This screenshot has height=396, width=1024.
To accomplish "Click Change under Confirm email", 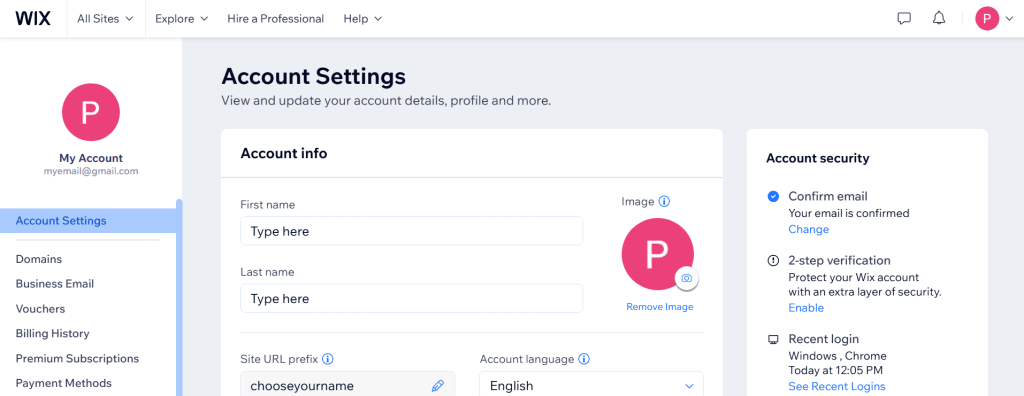I will point(808,229).
